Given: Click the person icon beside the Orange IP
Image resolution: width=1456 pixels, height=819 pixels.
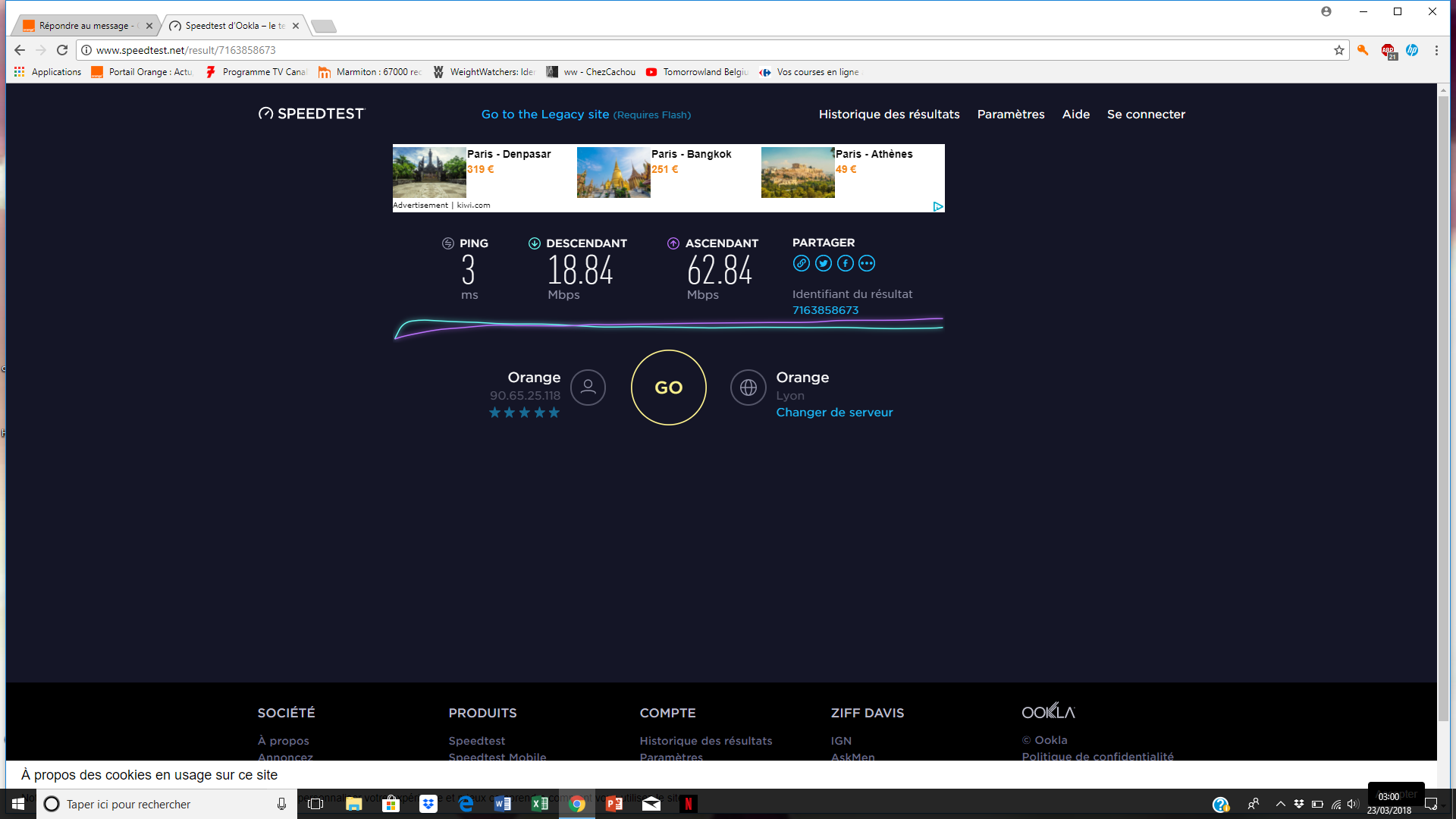Looking at the screenshot, I should (x=588, y=388).
